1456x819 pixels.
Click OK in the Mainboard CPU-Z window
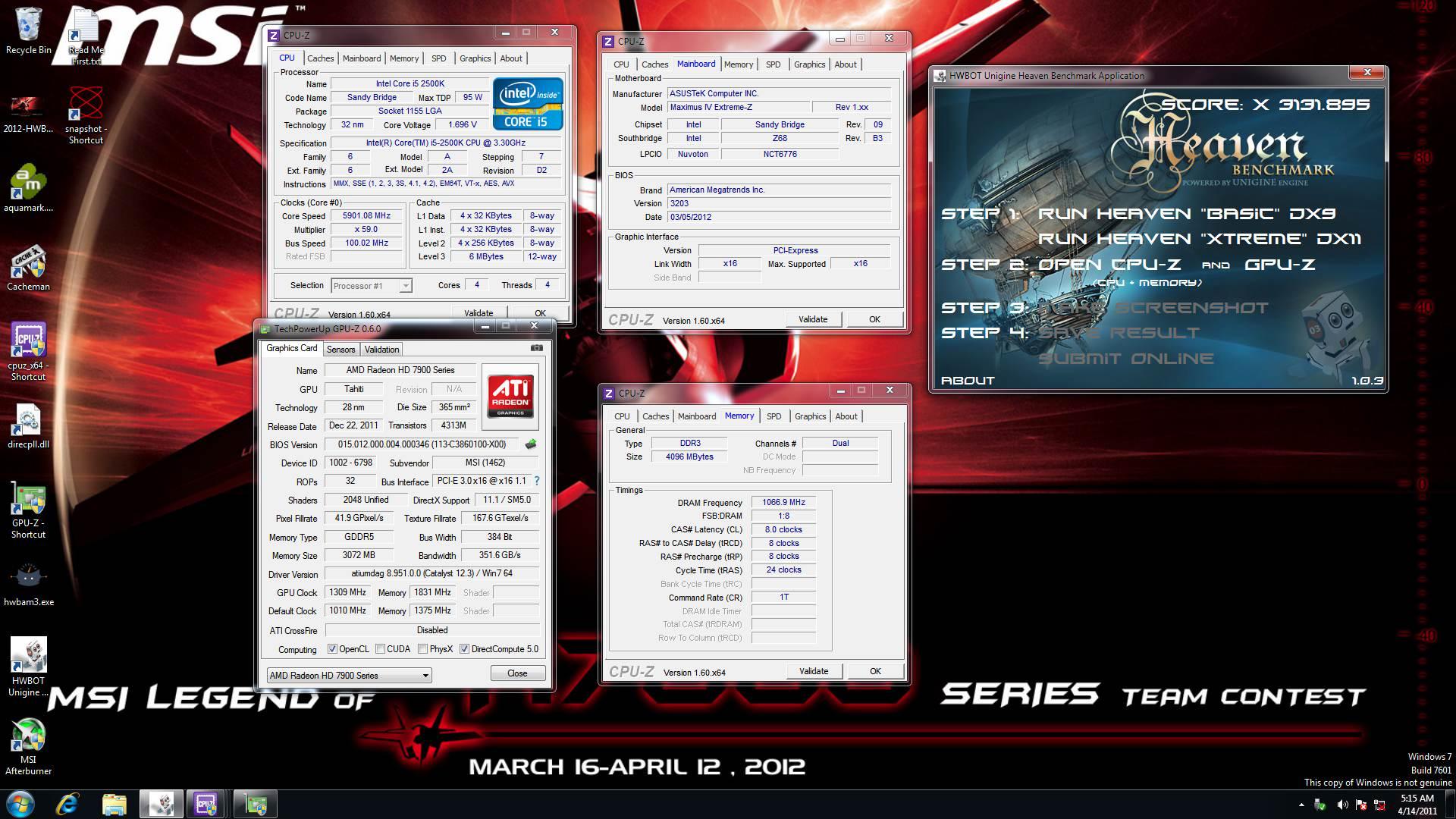[874, 319]
